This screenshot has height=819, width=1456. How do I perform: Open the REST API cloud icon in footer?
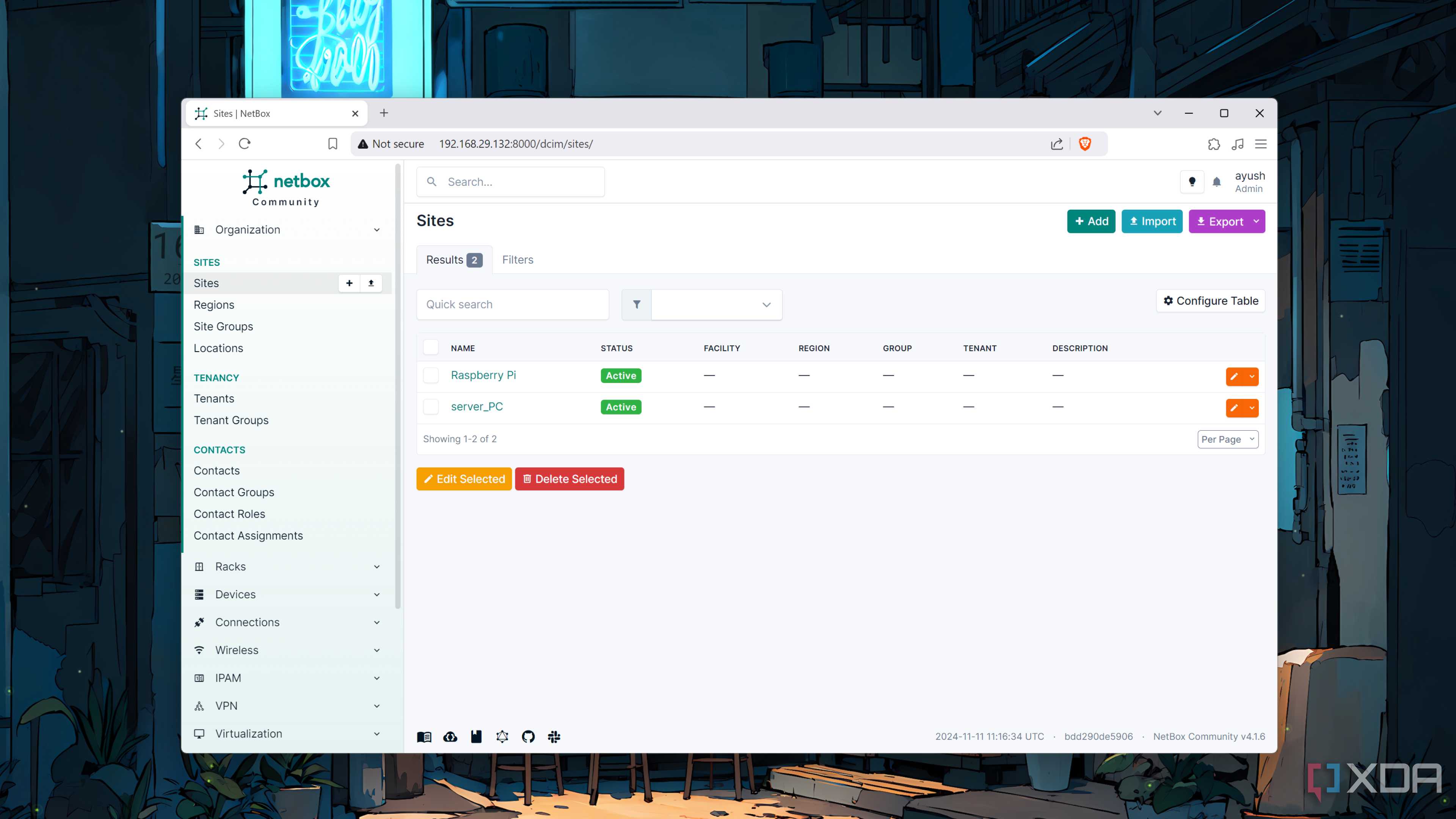[x=450, y=736]
